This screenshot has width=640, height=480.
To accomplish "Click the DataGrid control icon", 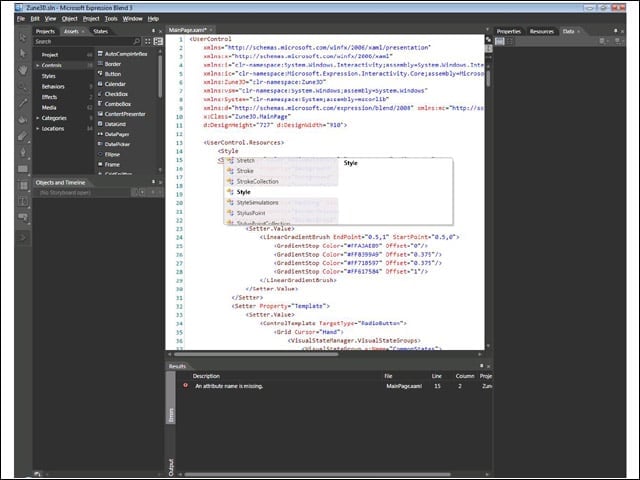I will click(x=100, y=124).
